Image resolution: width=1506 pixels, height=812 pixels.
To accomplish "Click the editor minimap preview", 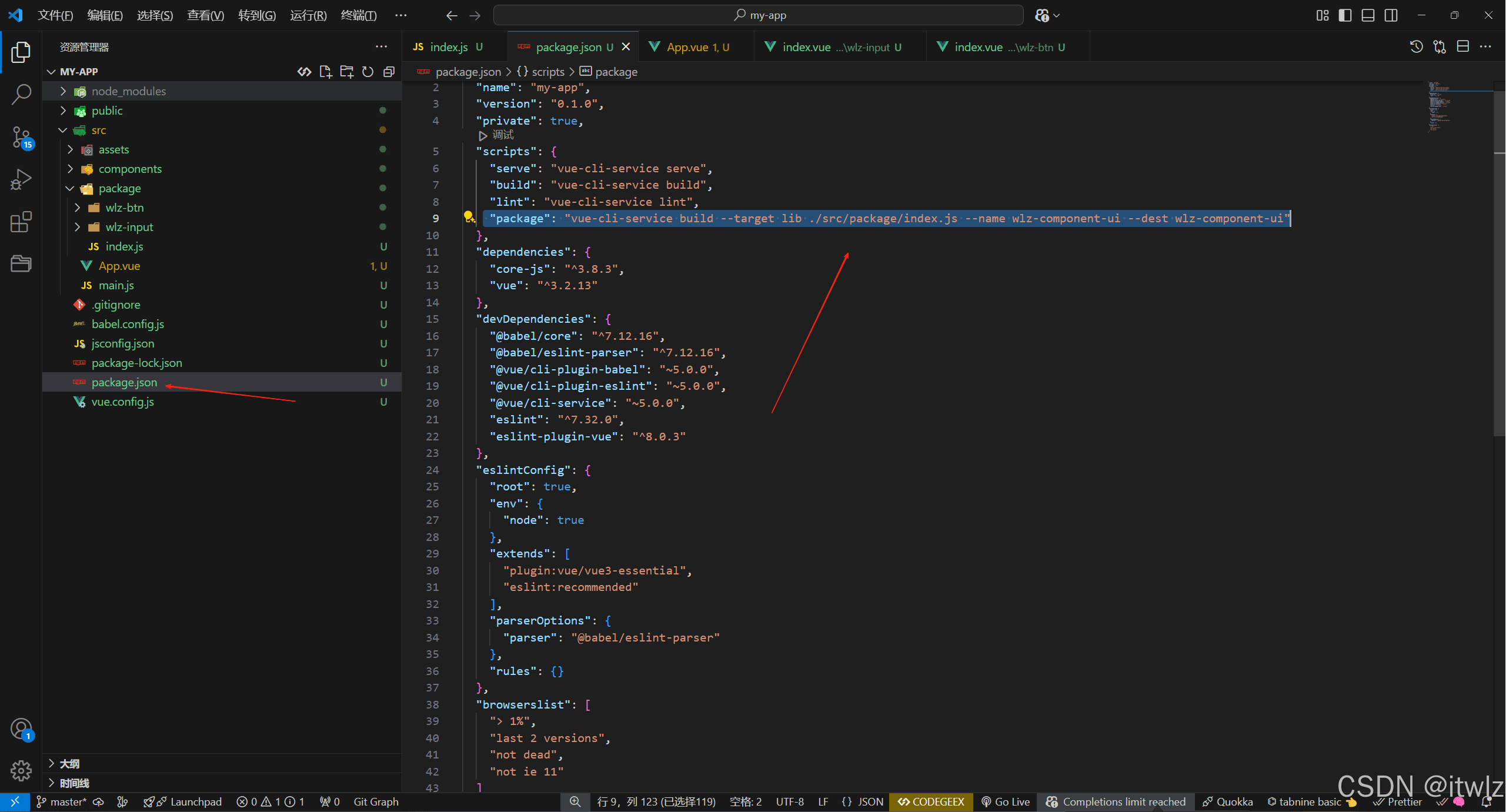I will [1440, 106].
